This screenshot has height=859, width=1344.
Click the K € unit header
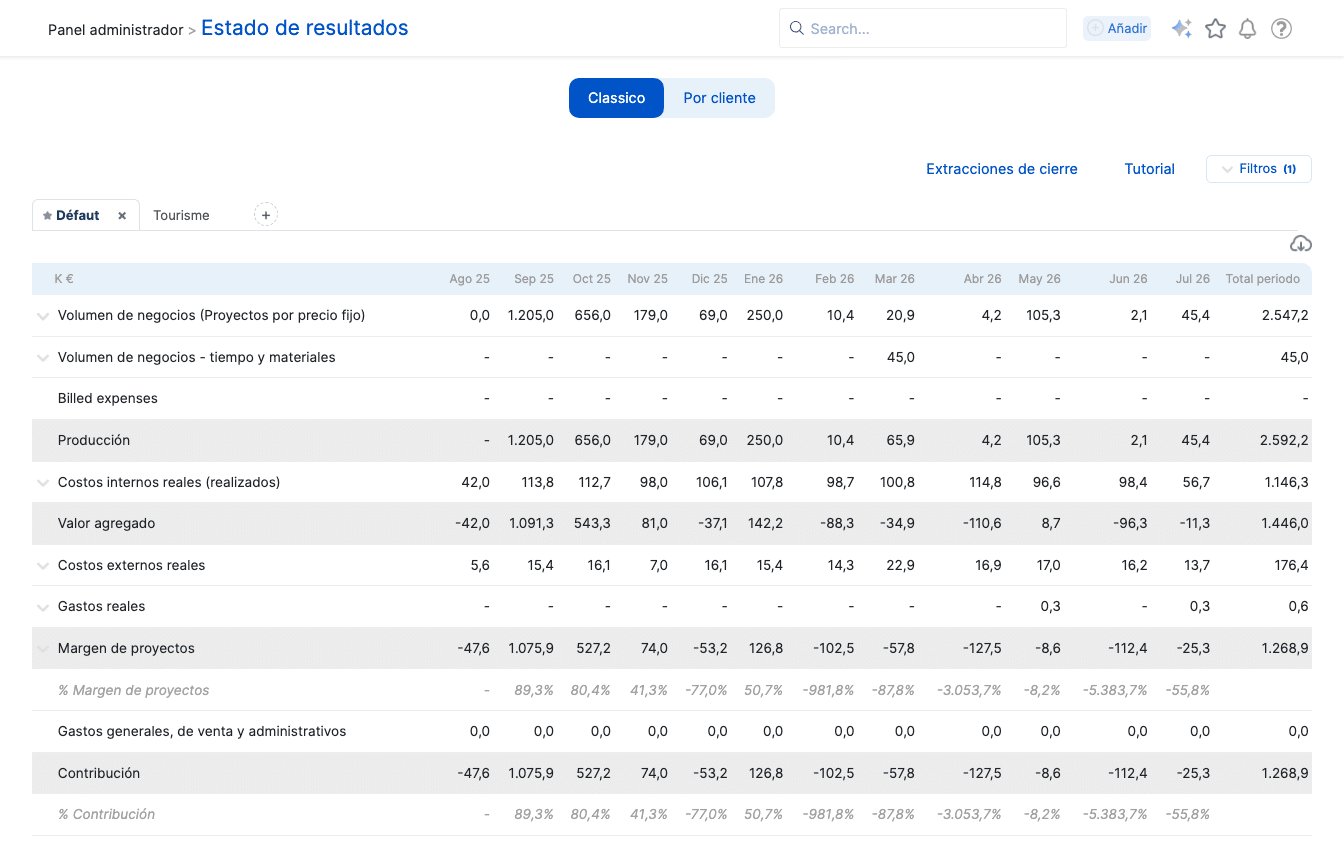(64, 279)
